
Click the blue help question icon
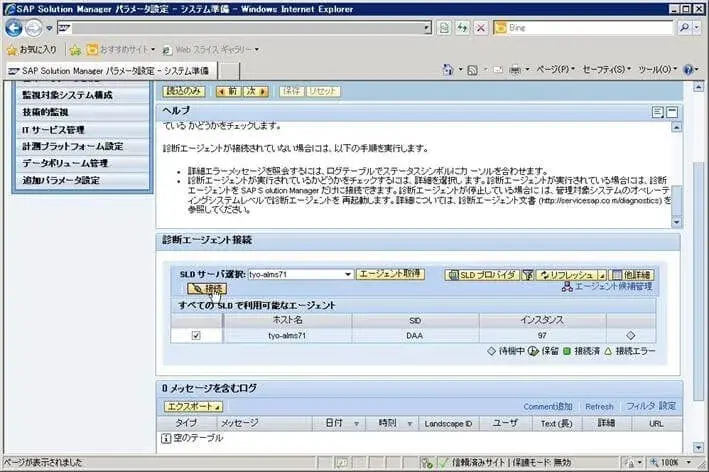point(688,70)
